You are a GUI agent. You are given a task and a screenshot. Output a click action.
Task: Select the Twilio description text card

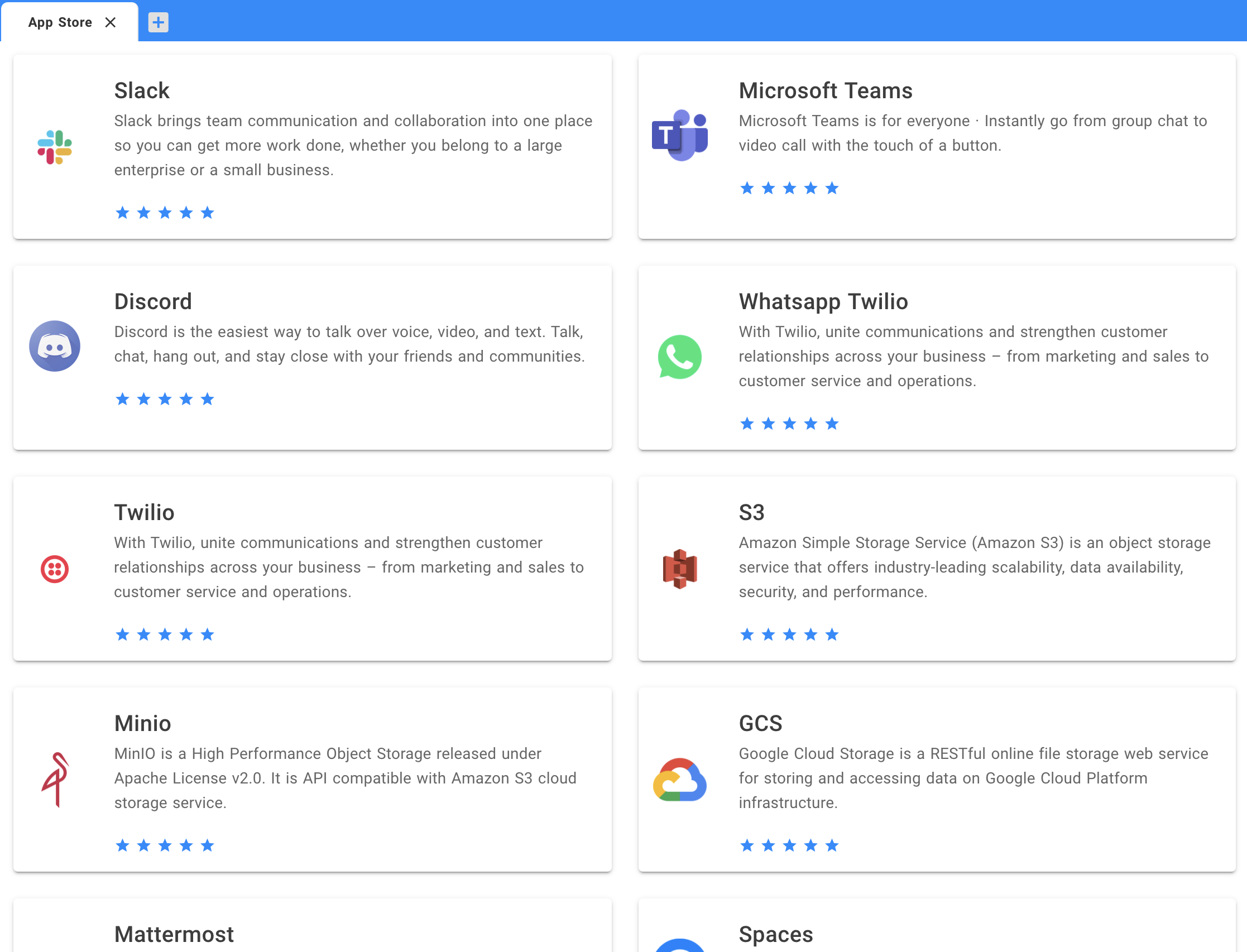click(x=349, y=567)
